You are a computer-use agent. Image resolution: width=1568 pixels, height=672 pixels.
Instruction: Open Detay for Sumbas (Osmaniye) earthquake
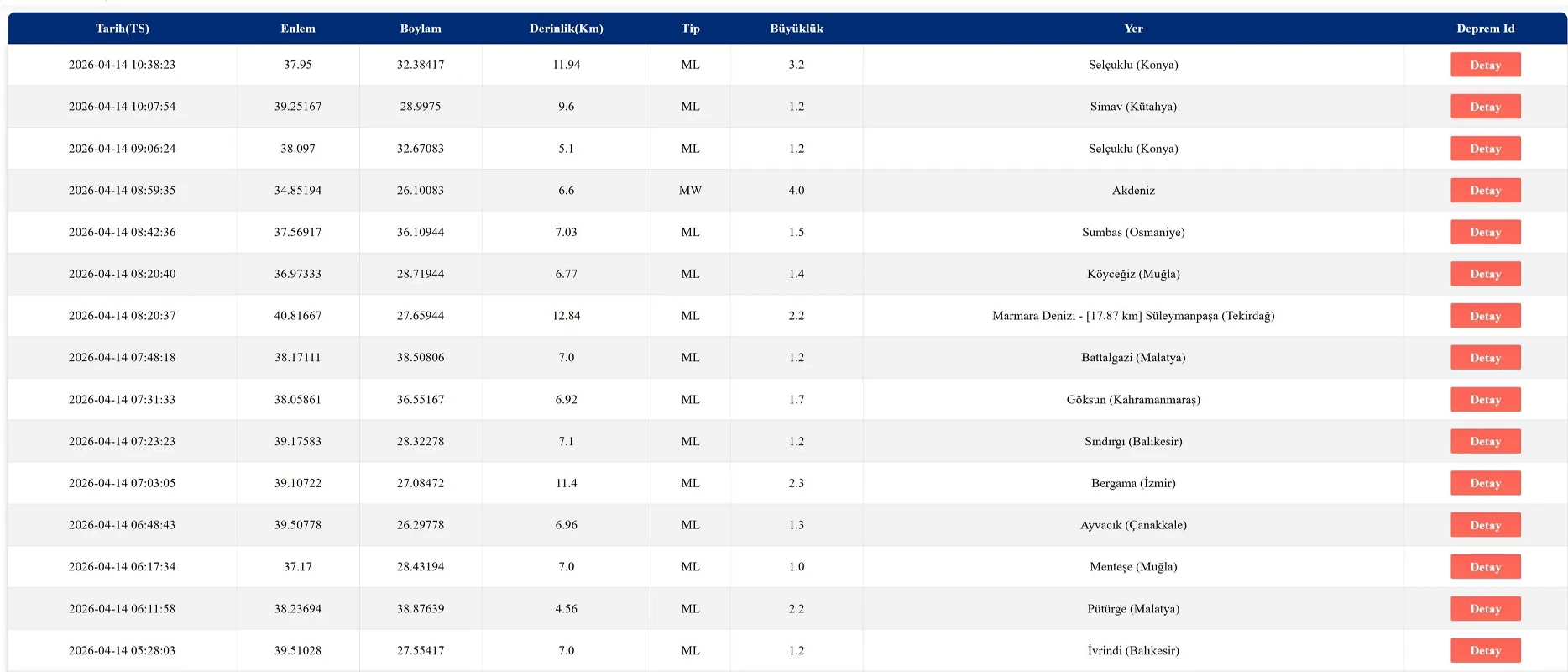[1485, 233]
